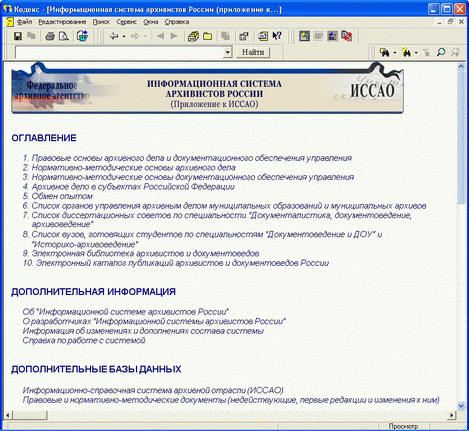Open the Поиск menu
Image resolution: width=469 pixels, height=431 pixels.
(101, 22)
